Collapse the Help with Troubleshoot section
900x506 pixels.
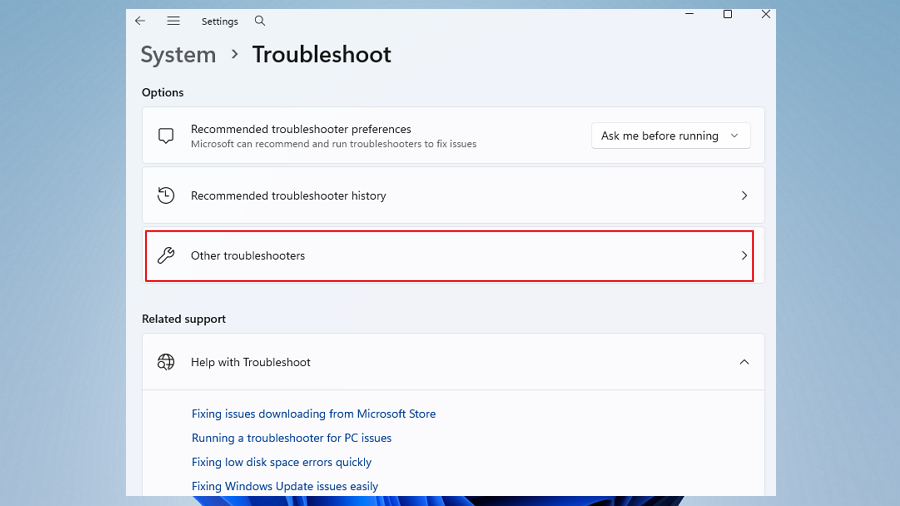(744, 362)
